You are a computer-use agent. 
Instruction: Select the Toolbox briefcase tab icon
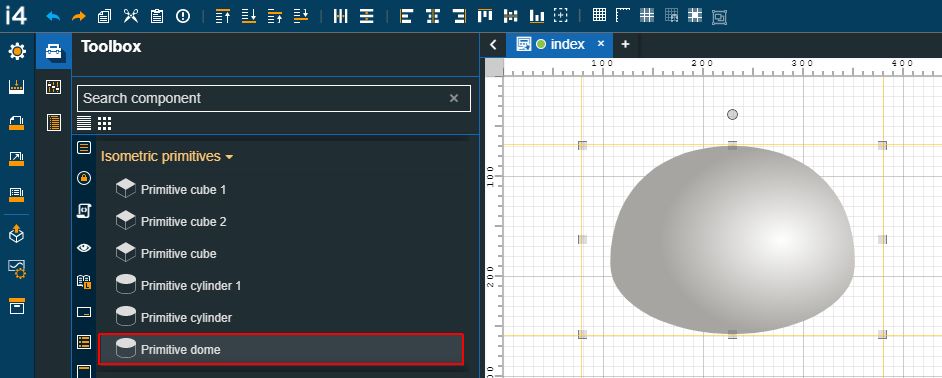click(x=53, y=51)
